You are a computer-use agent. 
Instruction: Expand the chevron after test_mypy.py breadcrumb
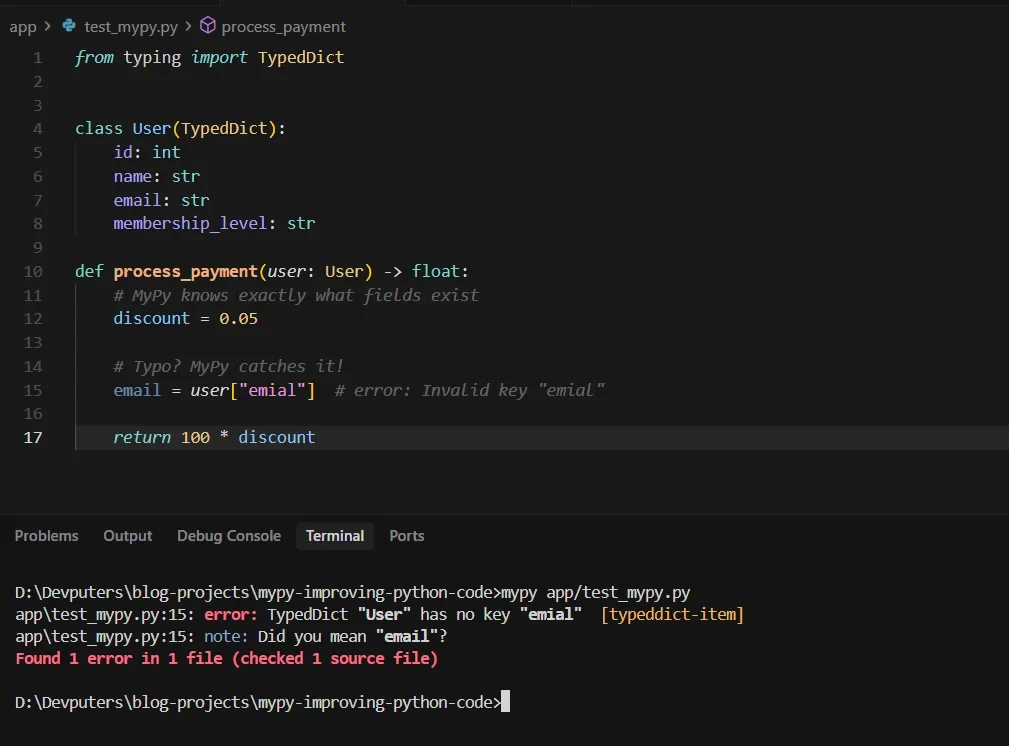pos(188,26)
